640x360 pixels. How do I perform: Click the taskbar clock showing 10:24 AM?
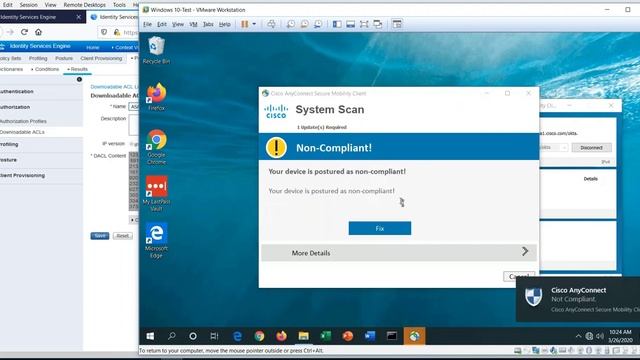620,336
